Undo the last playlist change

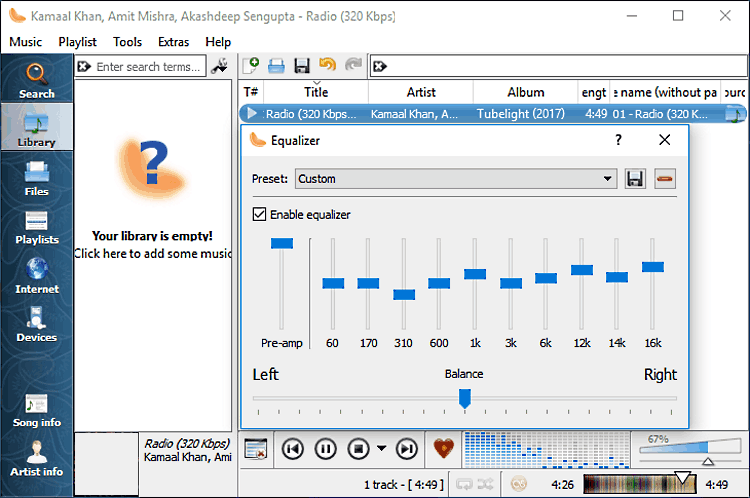(328, 65)
